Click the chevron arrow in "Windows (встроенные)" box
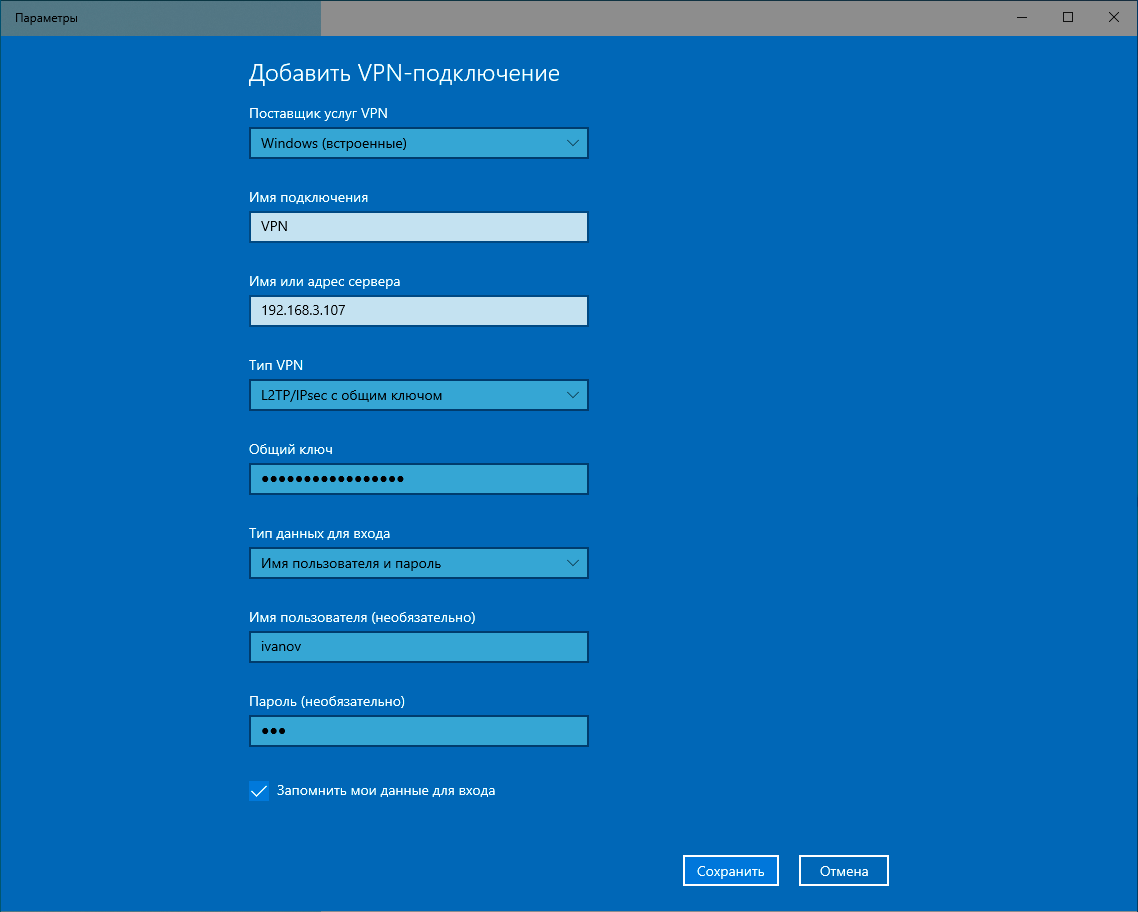1138x912 pixels. (x=572, y=143)
